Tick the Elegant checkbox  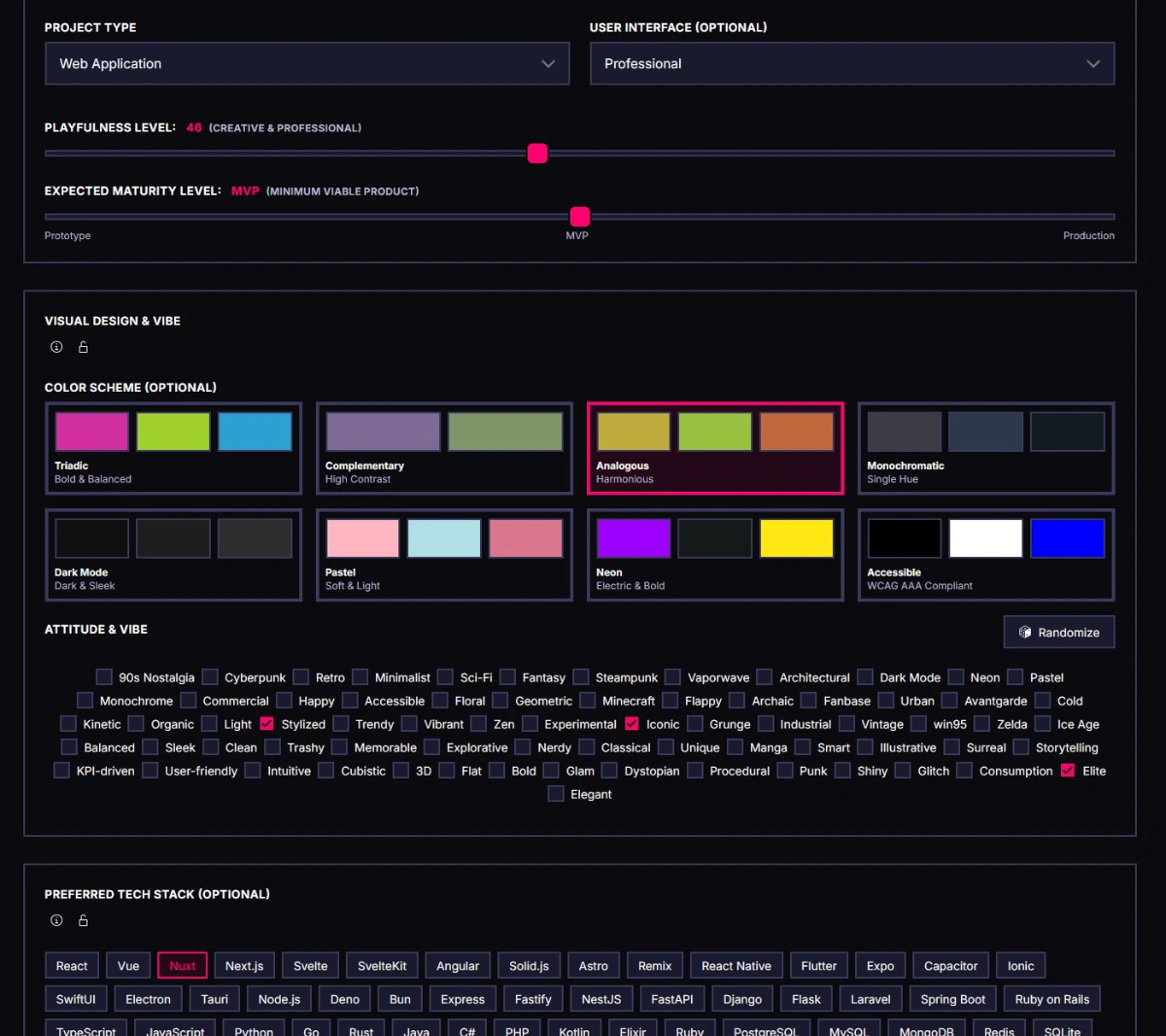pos(556,794)
